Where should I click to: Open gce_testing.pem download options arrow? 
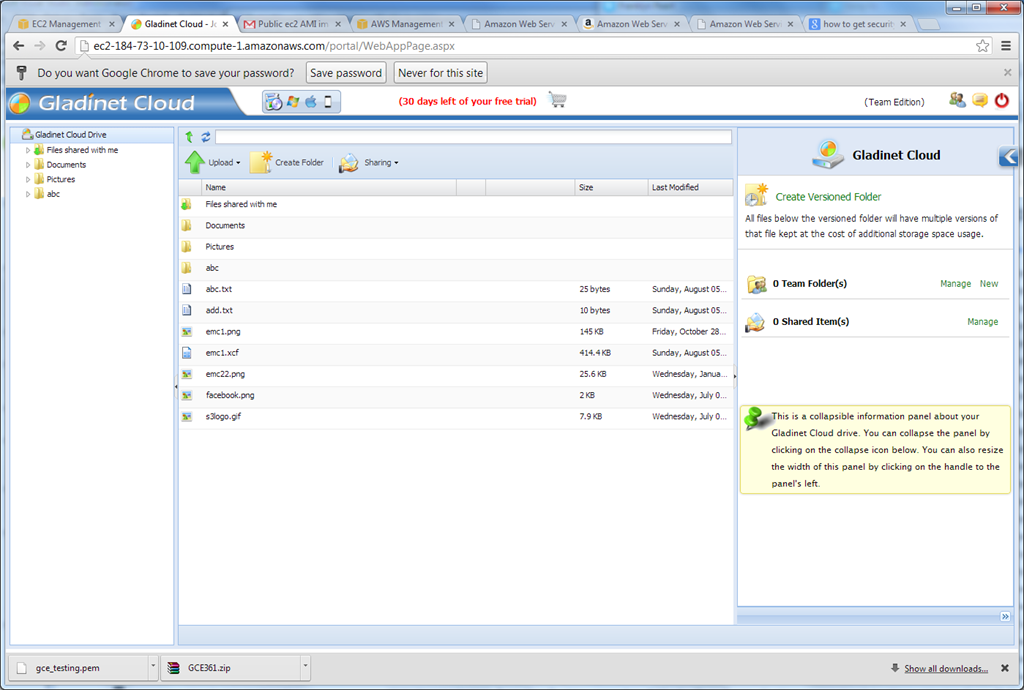pos(153,666)
